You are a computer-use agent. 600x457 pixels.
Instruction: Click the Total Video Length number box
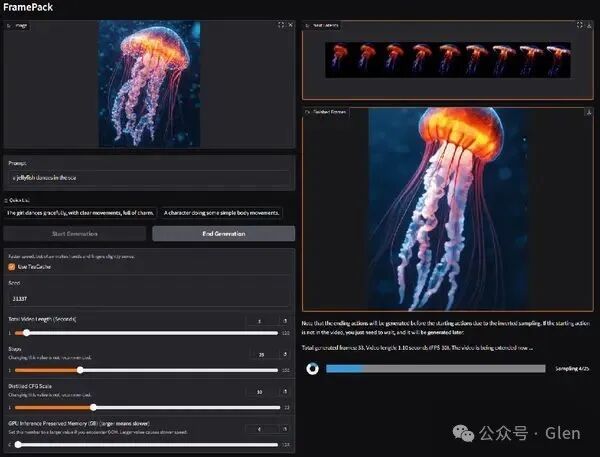[260, 321]
